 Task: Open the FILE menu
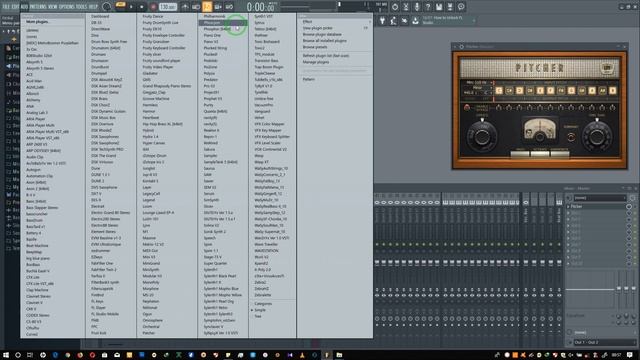point(6,7)
